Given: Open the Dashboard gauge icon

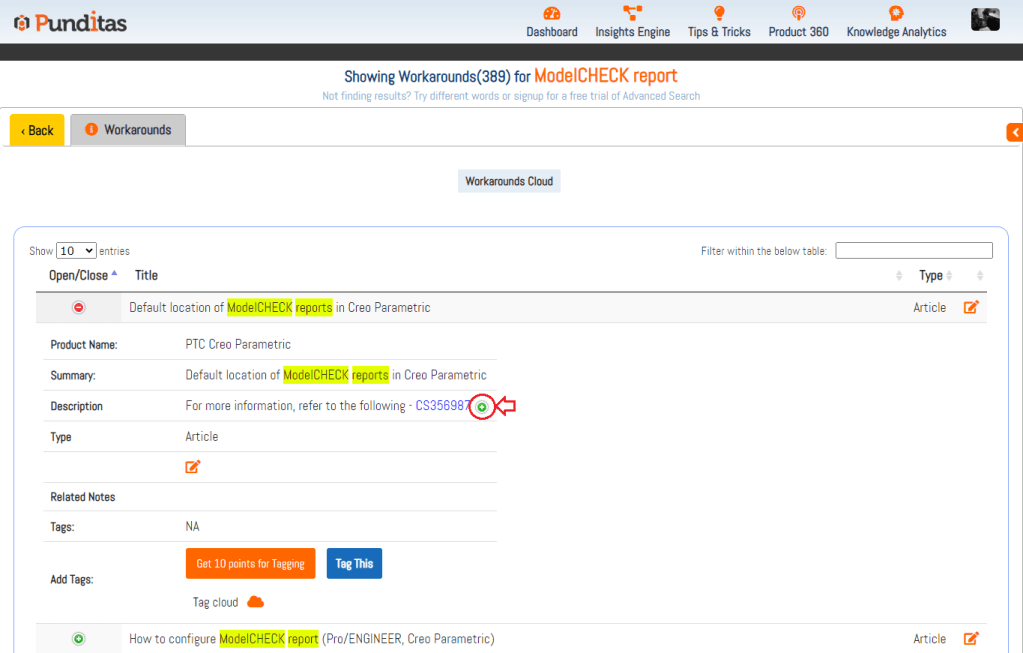Looking at the screenshot, I should coord(552,13).
